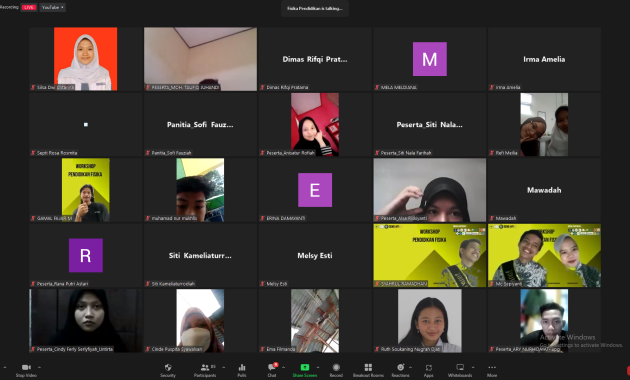This screenshot has width=630, height=380.
Task: Open the YouTube livestream dropdown
Action: click(x=53, y=7)
